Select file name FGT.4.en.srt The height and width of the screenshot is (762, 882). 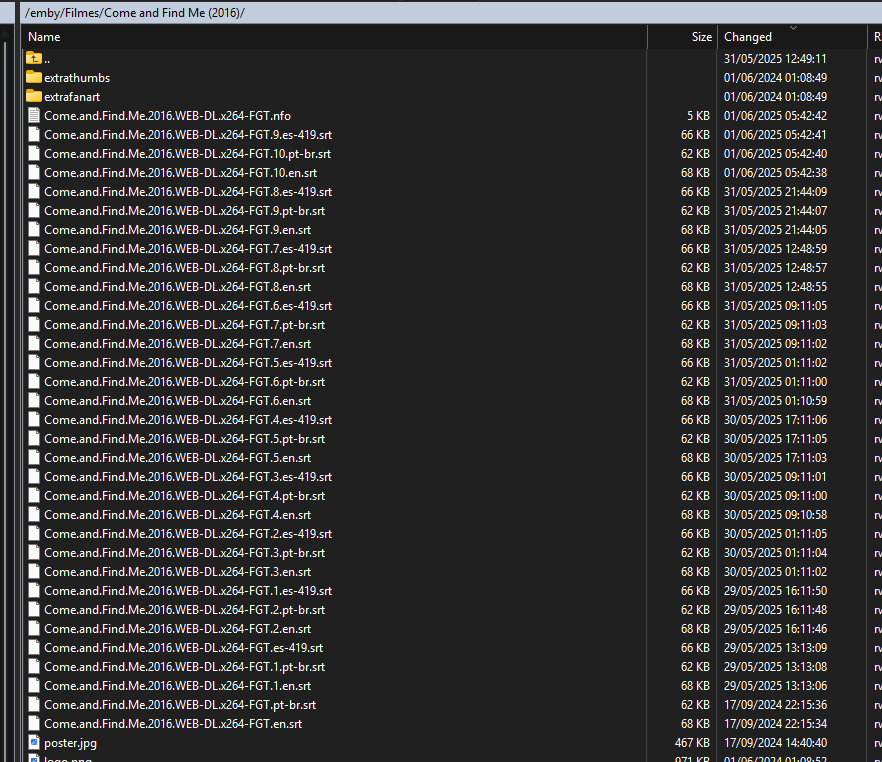click(x=178, y=515)
